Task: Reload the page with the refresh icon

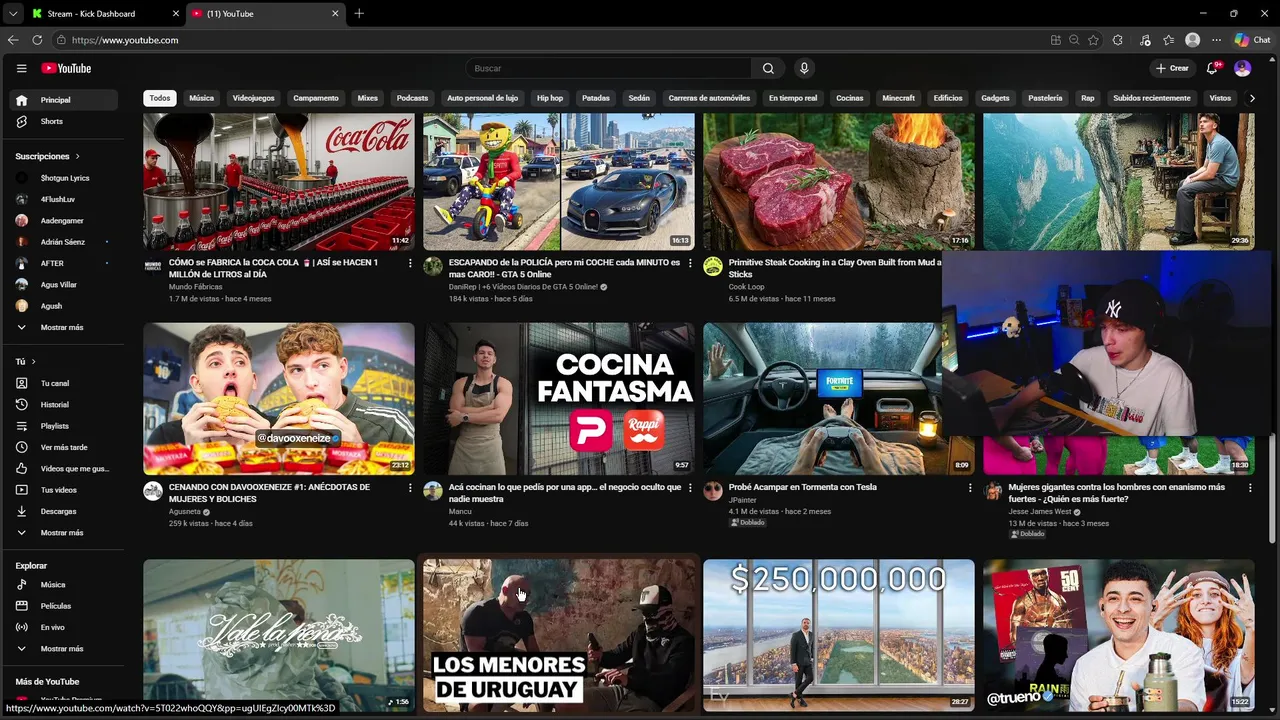Action: 37,40
